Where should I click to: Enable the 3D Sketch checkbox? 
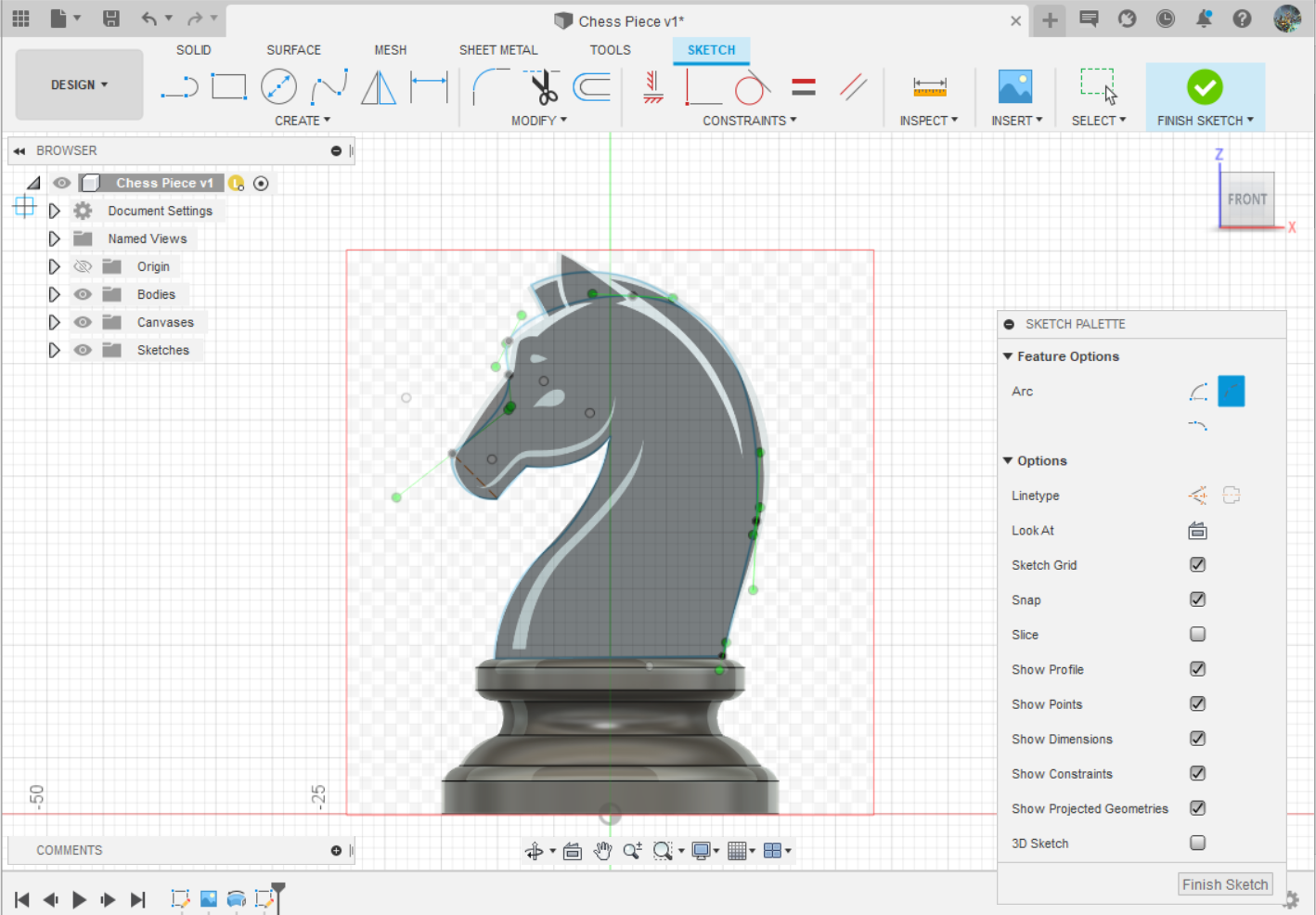coord(1197,844)
